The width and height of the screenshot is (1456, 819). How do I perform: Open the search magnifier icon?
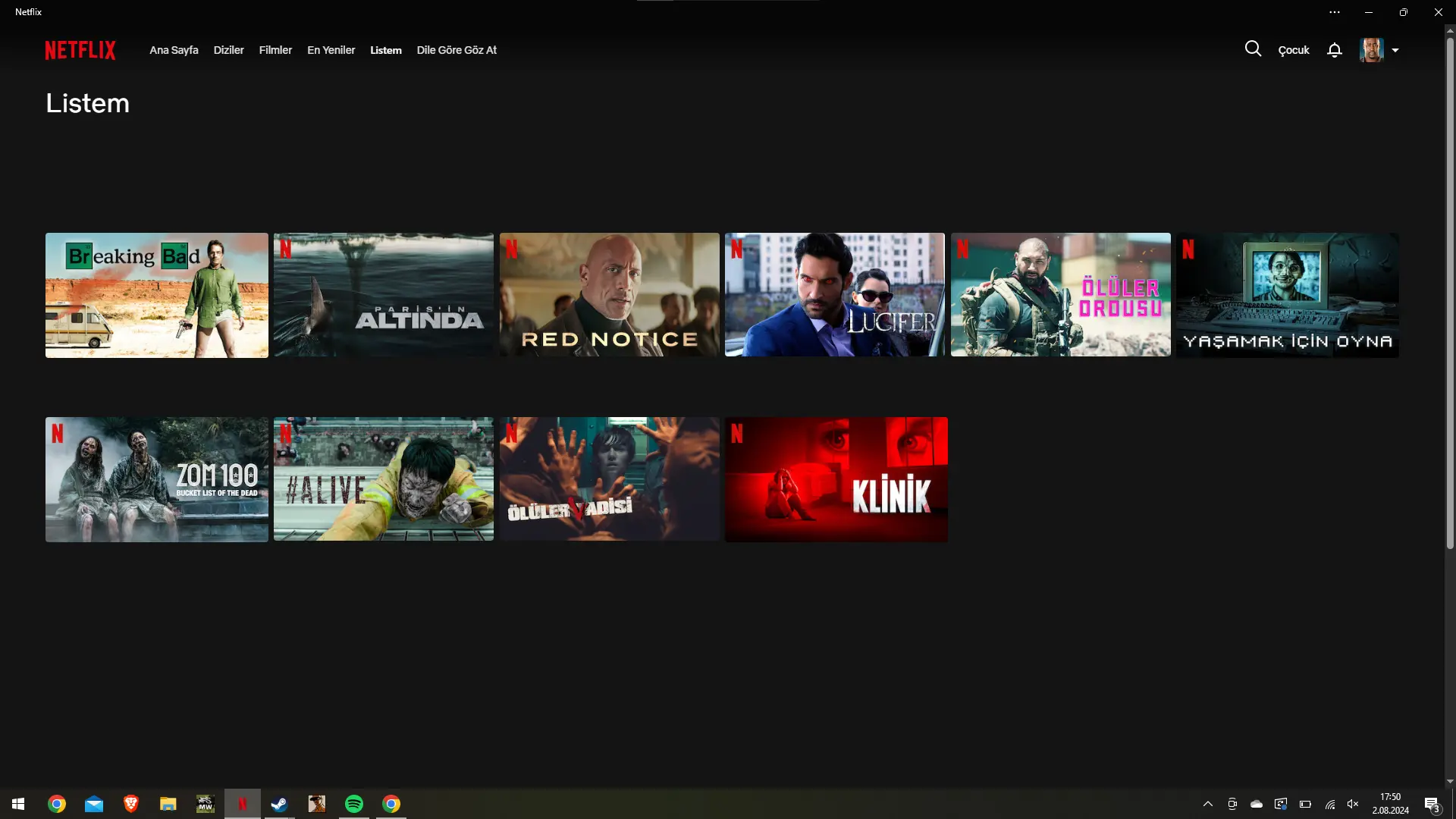pos(1253,49)
